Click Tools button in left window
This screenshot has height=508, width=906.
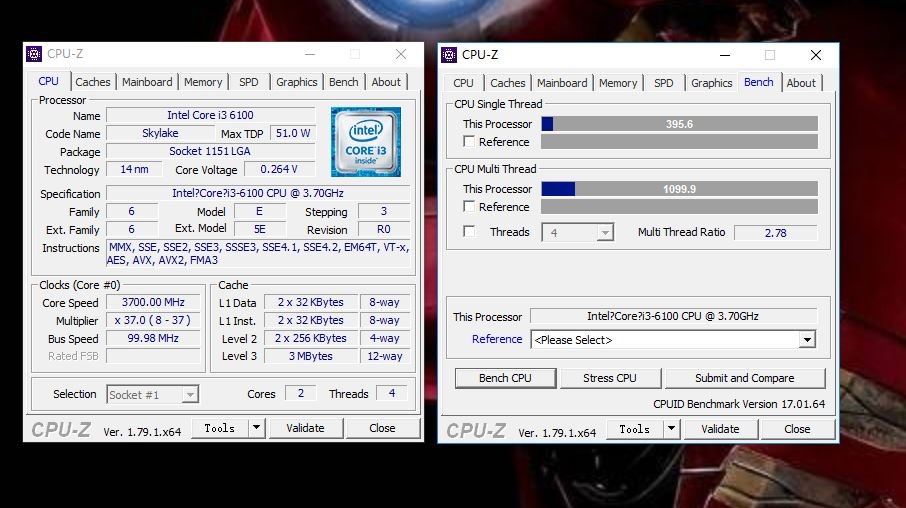[x=220, y=428]
